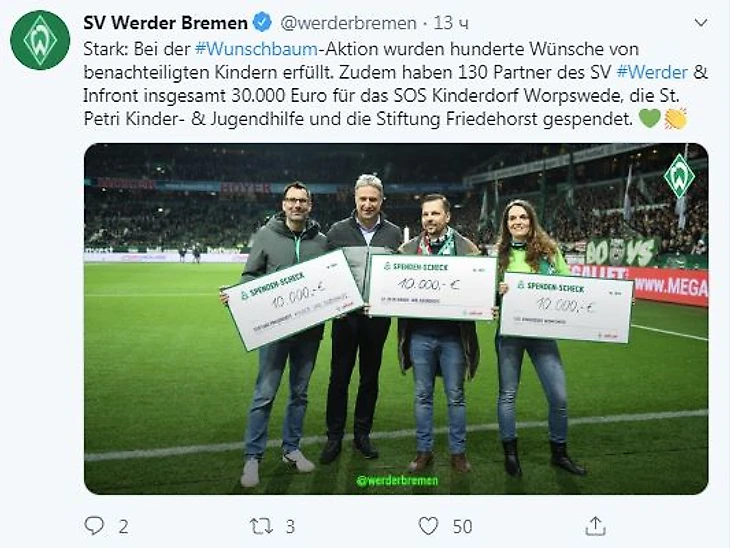Click the tweet body text
Viewport: 730px width, 548px height.
396,84
